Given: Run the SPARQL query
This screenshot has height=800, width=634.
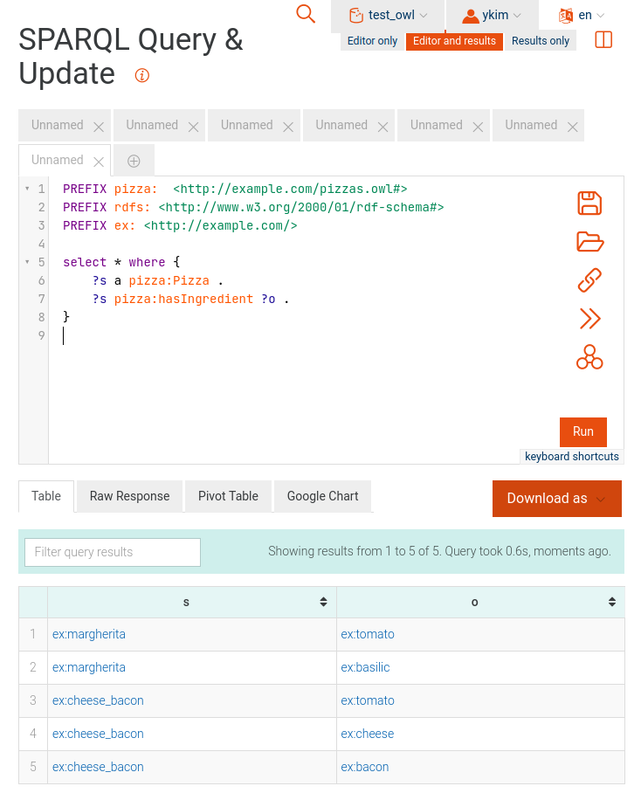Looking at the screenshot, I should coord(583,432).
